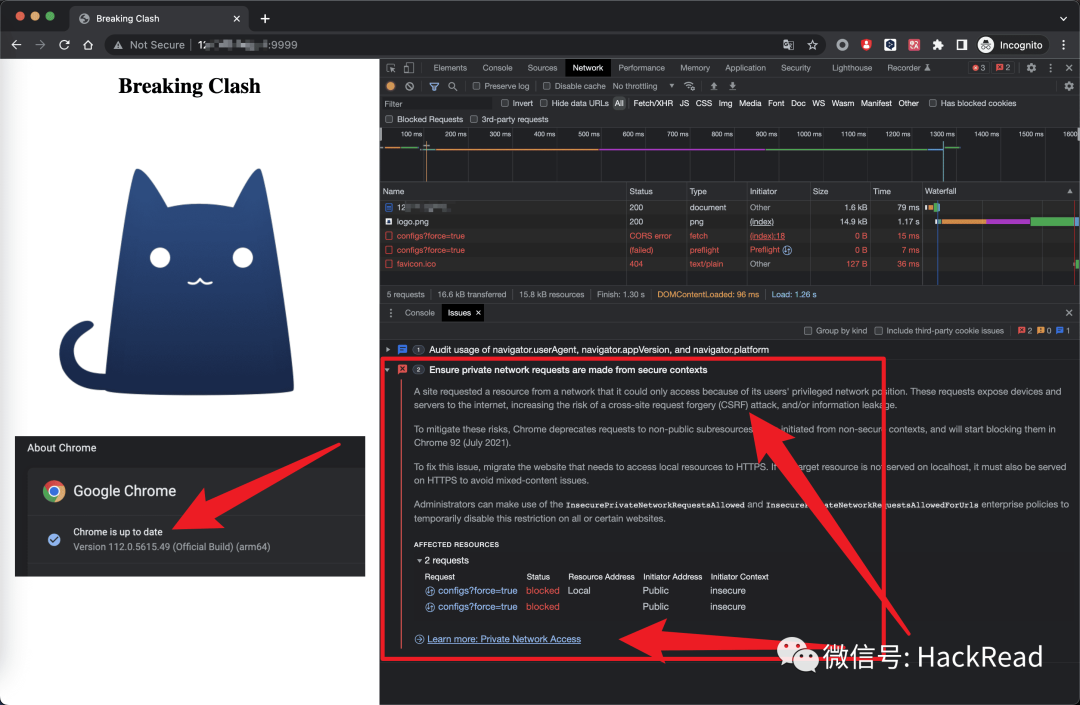1080x705 pixels.
Task: Reload the page with the refresh icon
Action: [64, 45]
